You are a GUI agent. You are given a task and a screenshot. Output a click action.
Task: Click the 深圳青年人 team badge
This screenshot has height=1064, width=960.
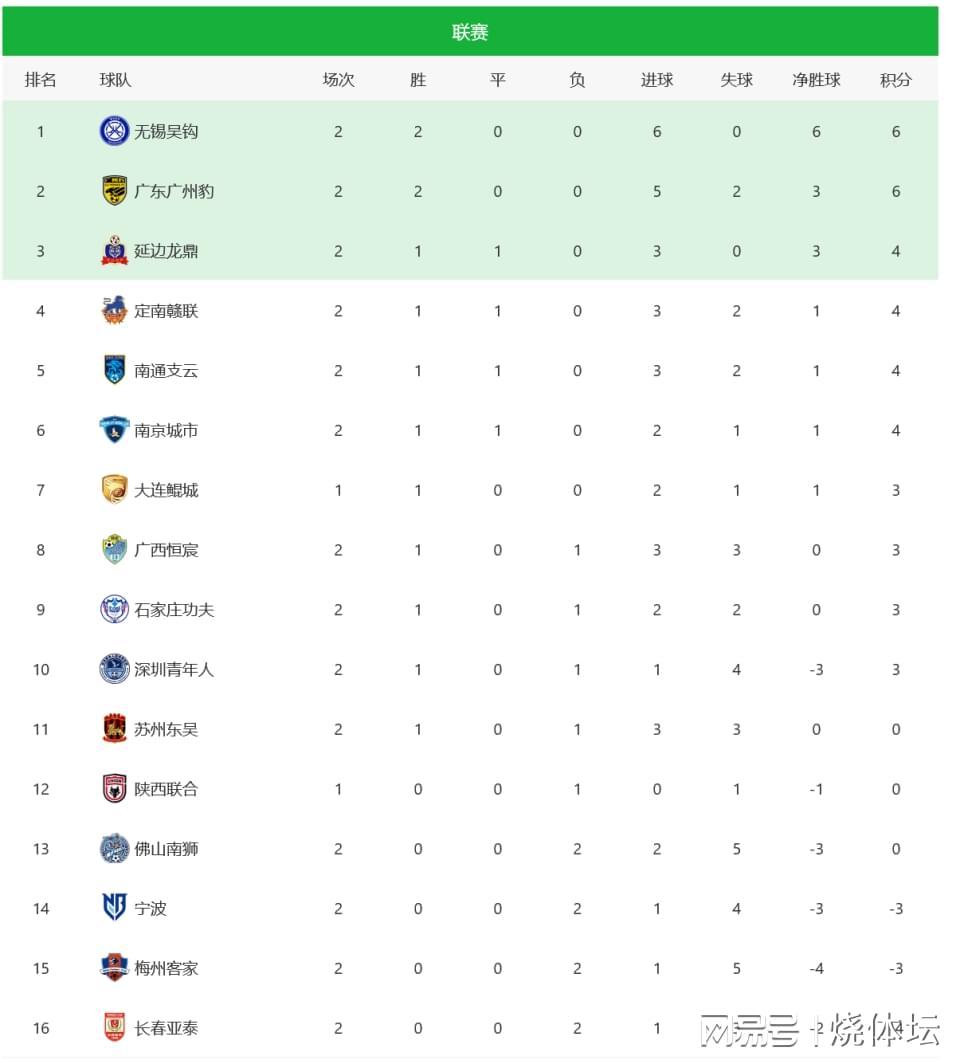click(115, 669)
